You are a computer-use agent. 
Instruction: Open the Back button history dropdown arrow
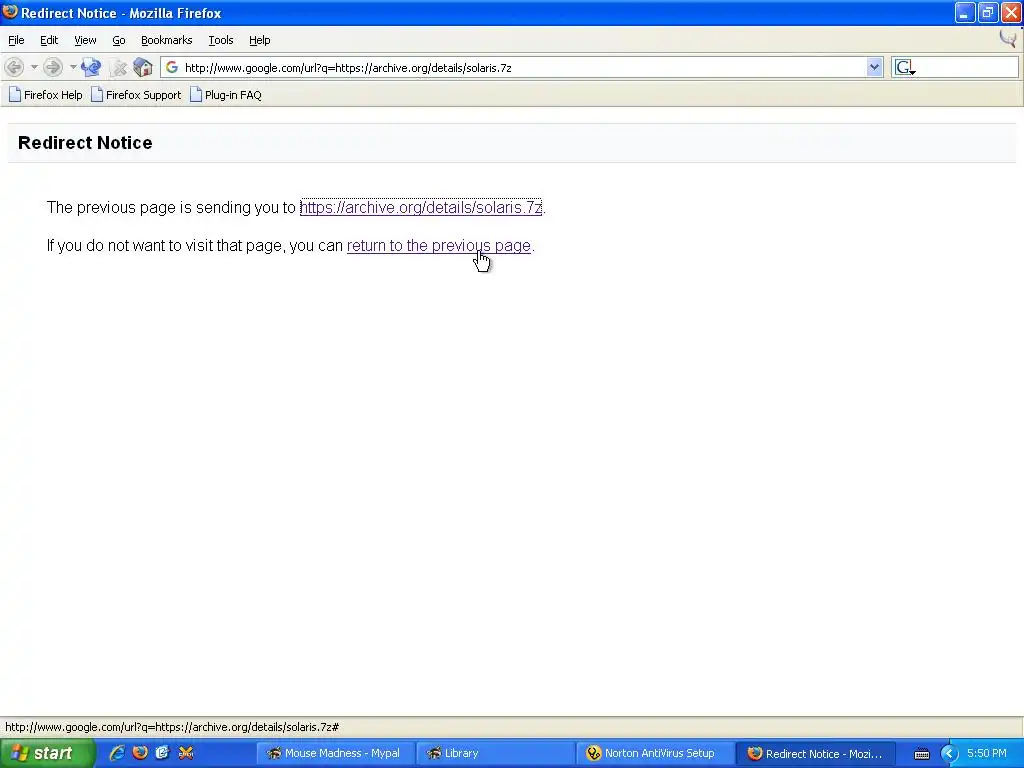[34, 67]
